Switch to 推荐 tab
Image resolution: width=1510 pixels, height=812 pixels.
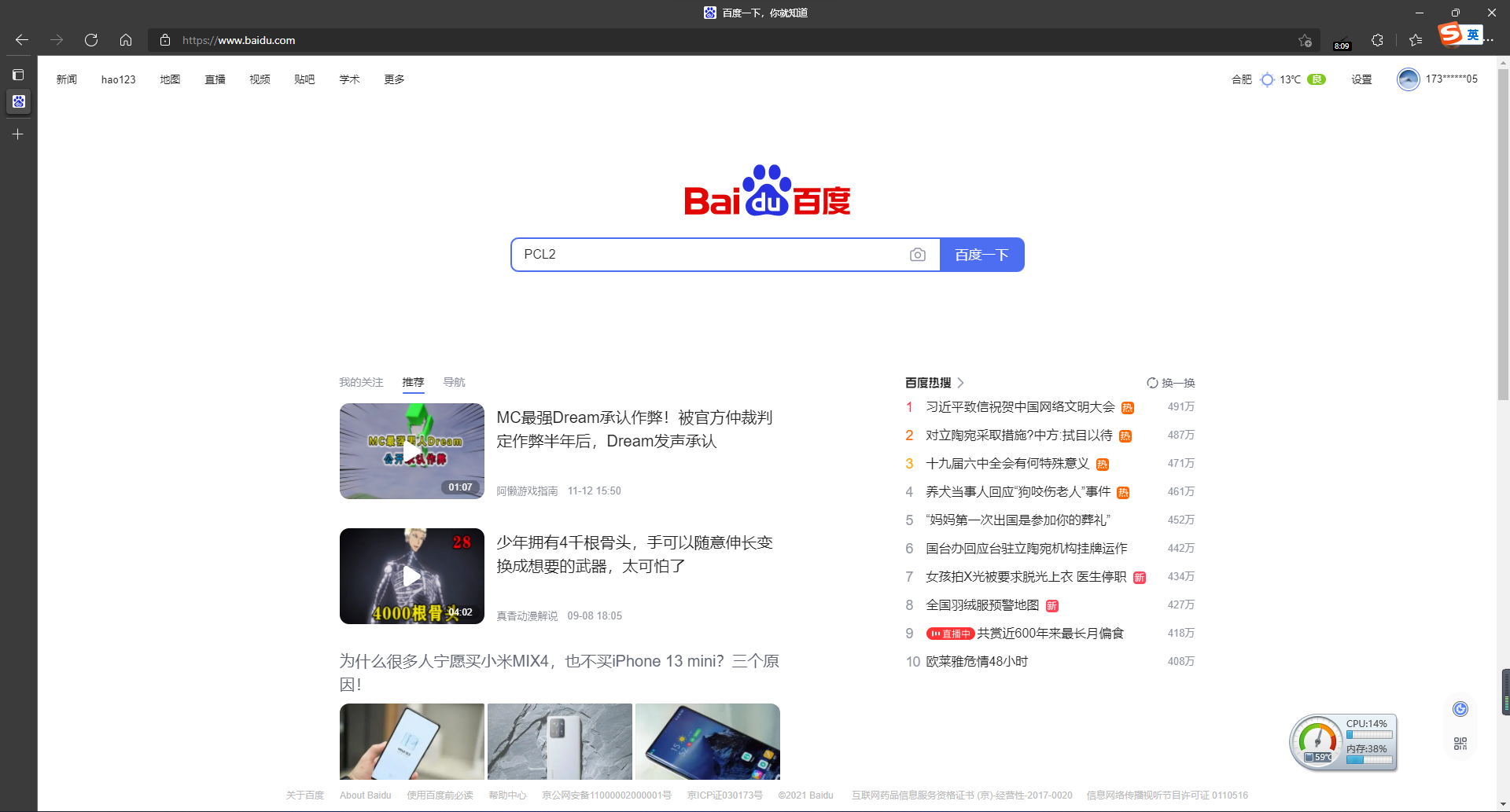click(413, 382)
